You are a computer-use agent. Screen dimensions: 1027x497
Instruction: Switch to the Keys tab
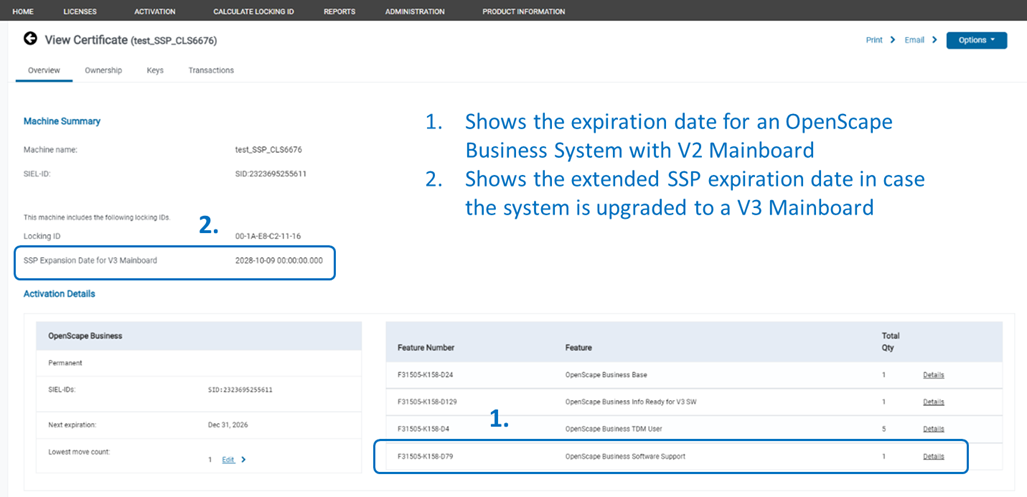pos(155,70)
